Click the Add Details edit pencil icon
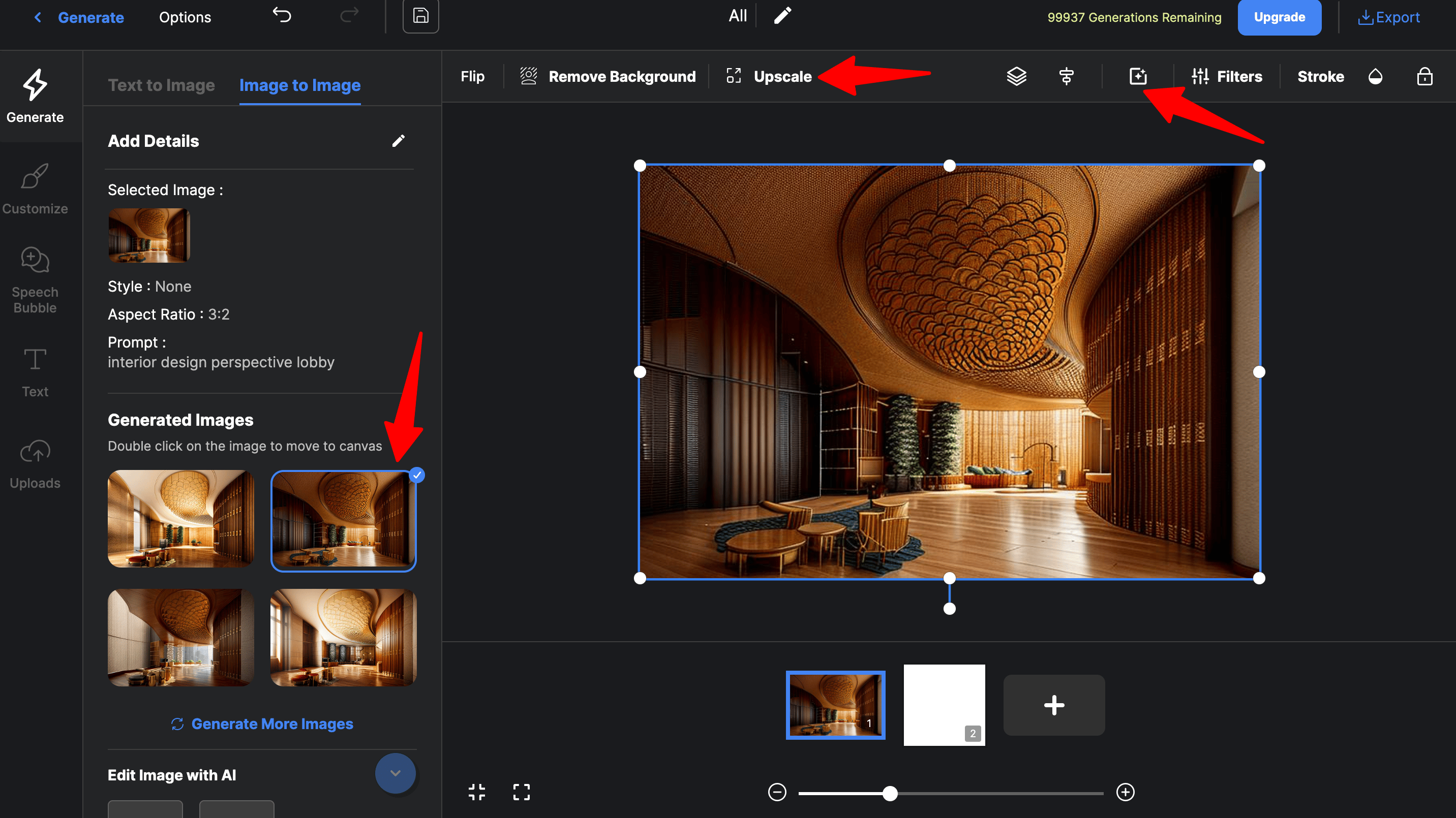 point(399,141)
